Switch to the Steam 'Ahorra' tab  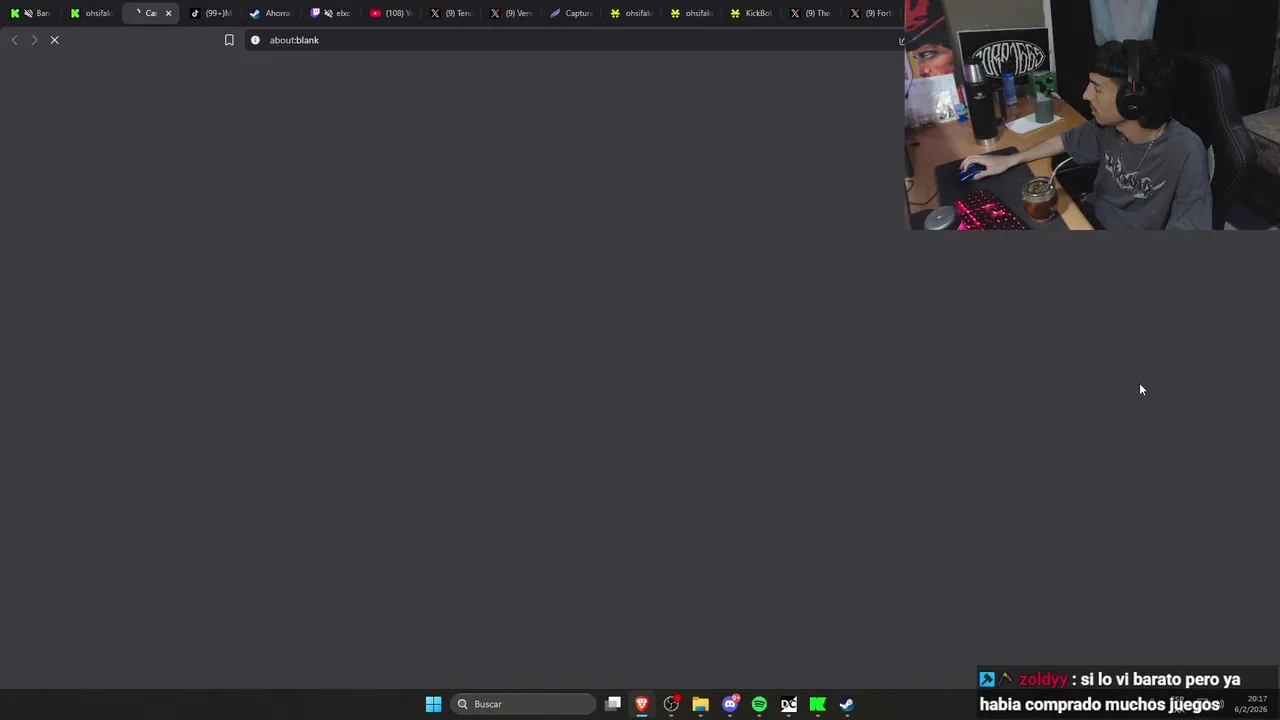tap(270, 13)
